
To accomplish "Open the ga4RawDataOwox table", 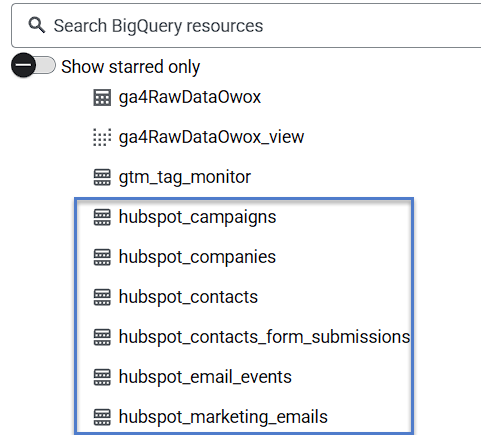I will point(190,97).
